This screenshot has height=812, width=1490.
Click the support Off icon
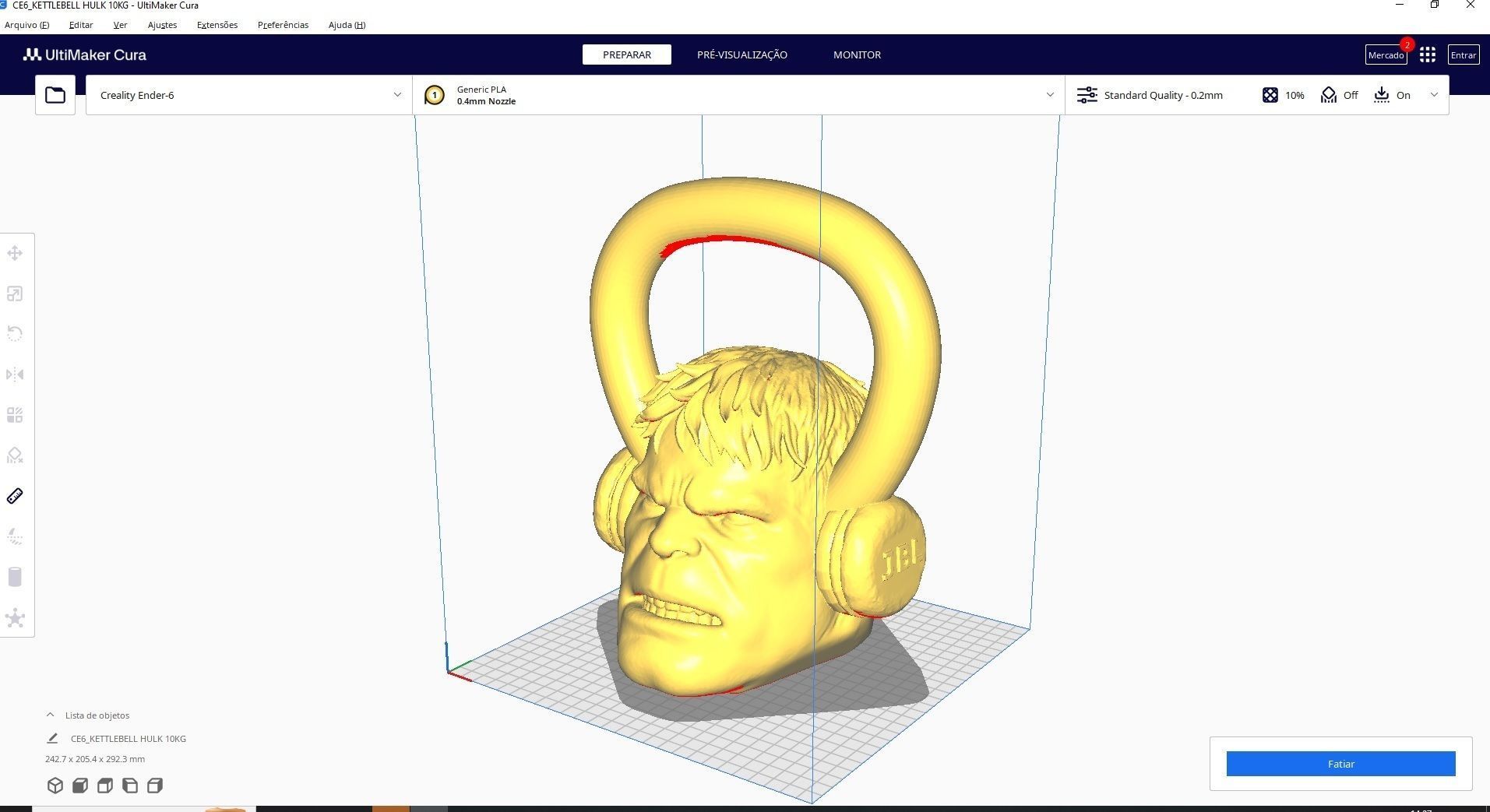pyautogui.click(x=1329, y=95)
